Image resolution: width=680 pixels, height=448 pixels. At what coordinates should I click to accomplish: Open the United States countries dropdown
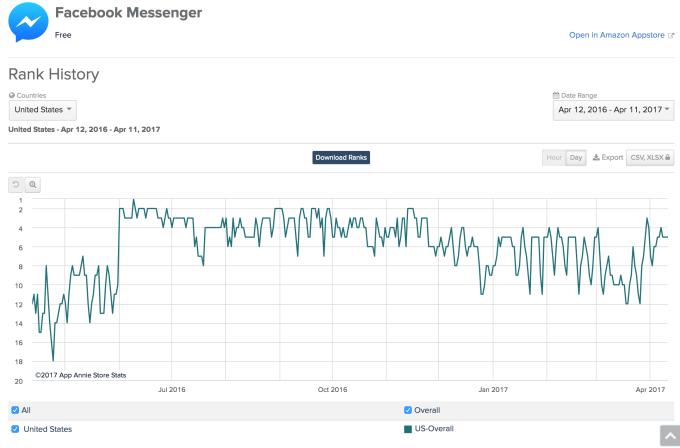(x=43, y=110)
